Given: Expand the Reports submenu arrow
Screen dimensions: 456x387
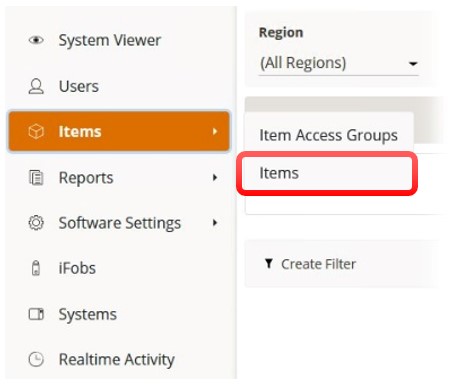Looking at the screenshot, I should tap(215, 177).
